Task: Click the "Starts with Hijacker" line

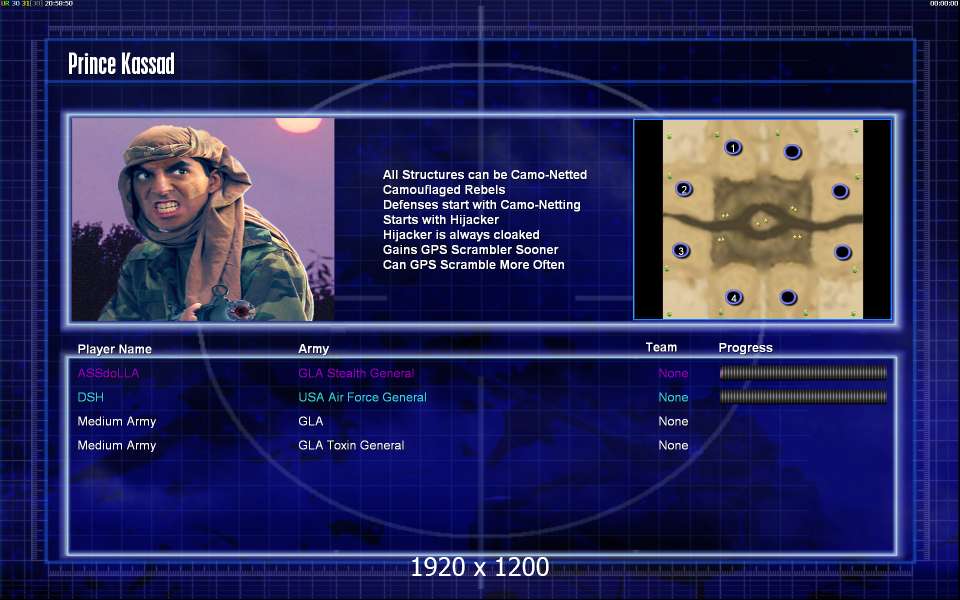Action: coord(441,220)
